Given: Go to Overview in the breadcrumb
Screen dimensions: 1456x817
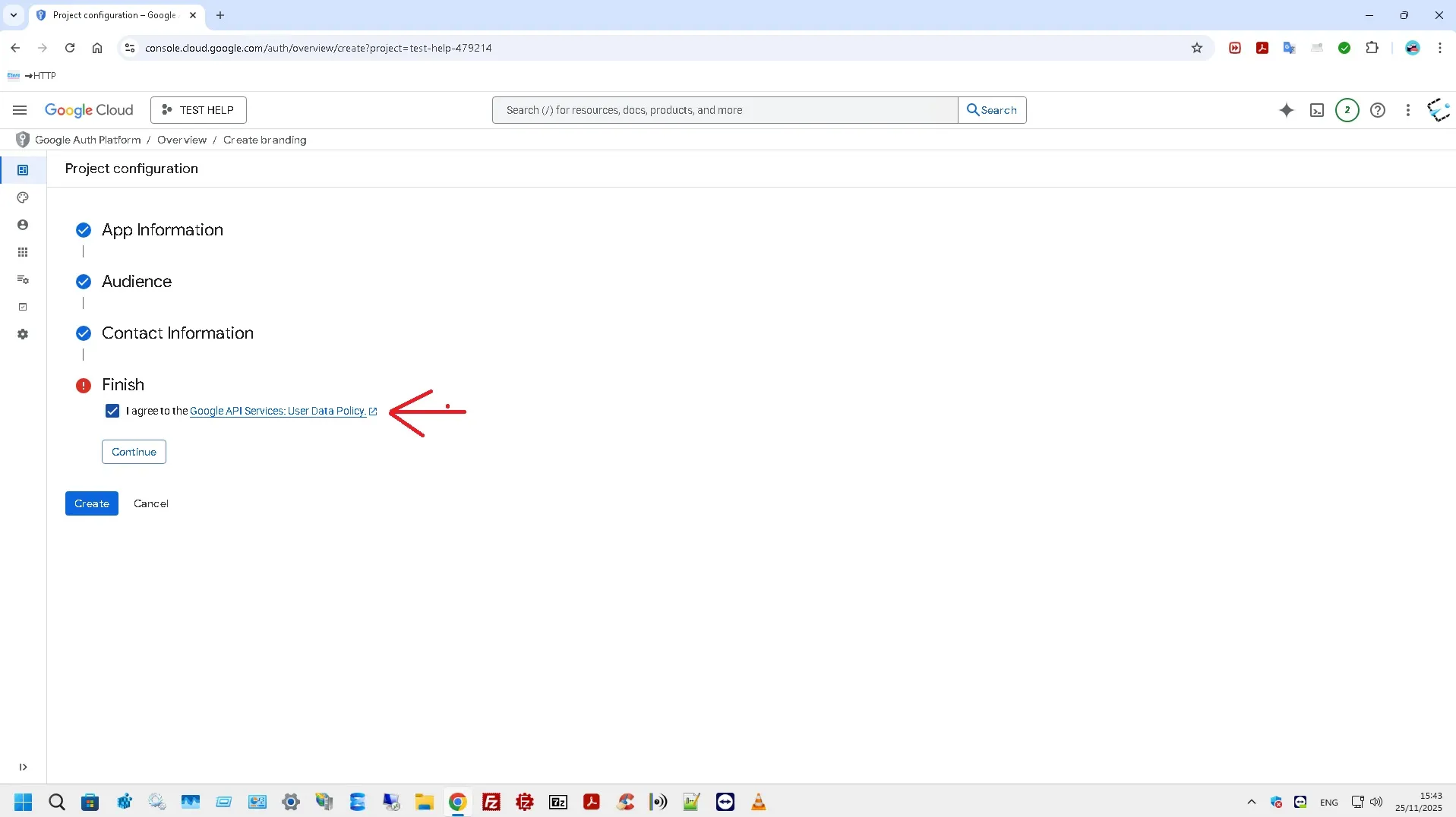Looking at the screenshot, I should tap(182, 140).
